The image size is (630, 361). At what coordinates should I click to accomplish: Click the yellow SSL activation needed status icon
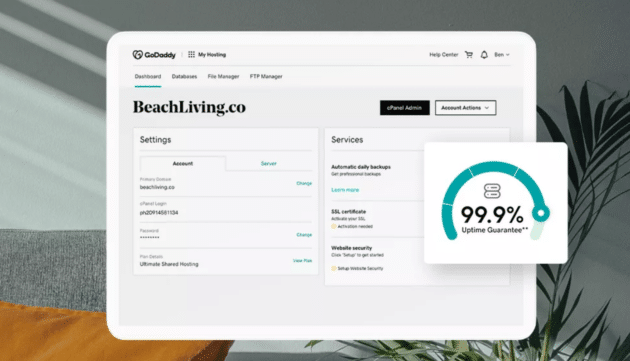click(333, 226)
